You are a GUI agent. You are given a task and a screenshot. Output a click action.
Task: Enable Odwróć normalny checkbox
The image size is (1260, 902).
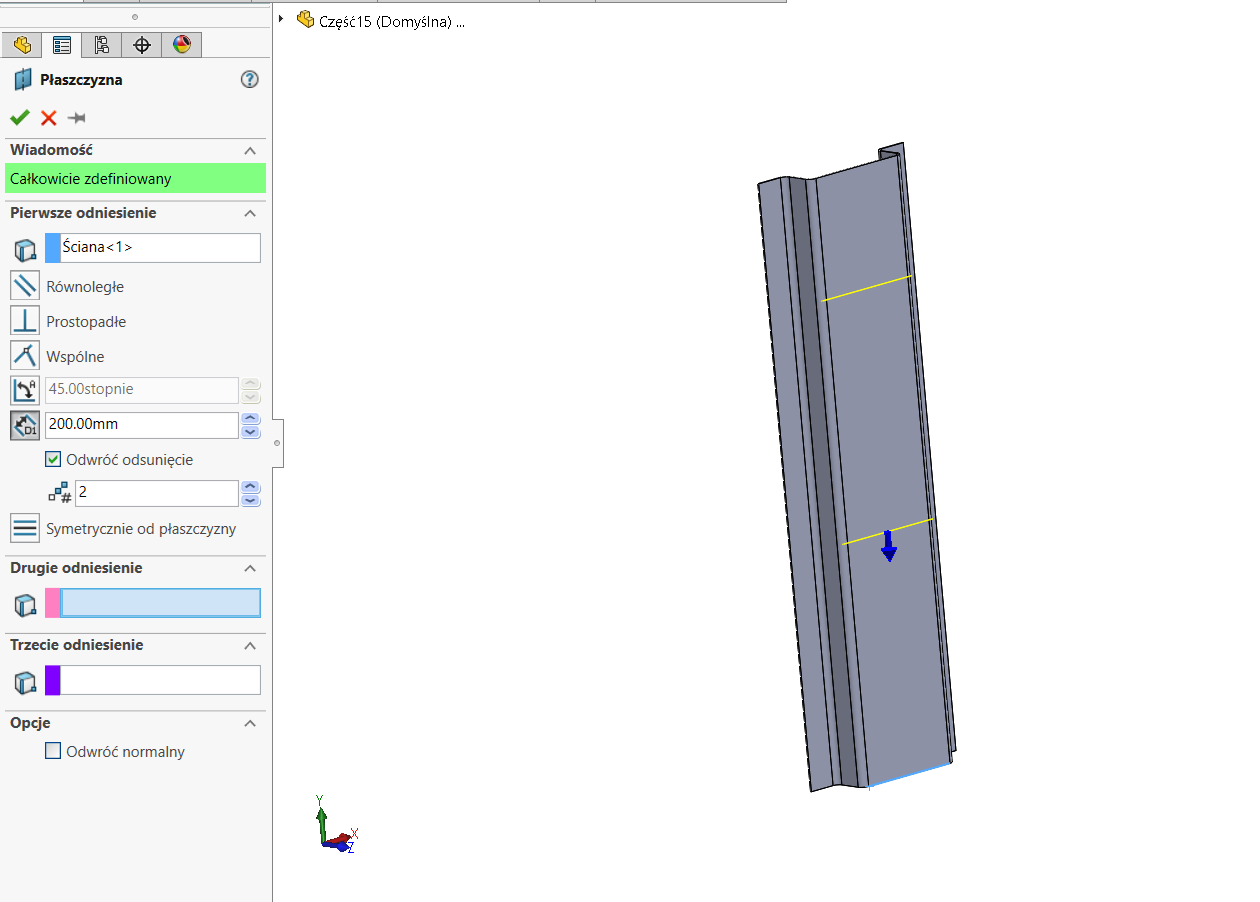click(53, 751)
